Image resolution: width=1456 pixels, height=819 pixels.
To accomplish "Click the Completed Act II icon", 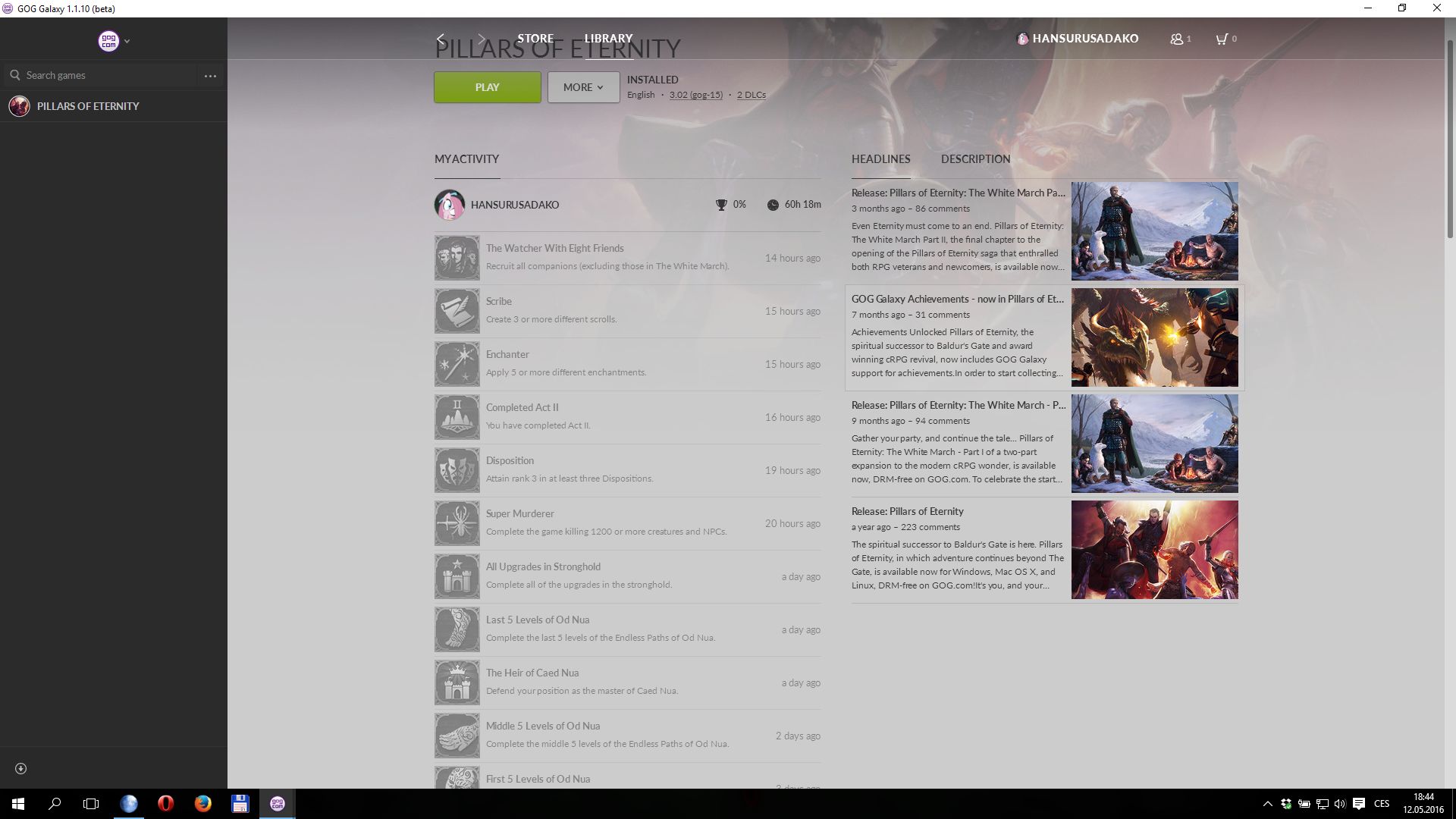I will tap(457, 417).
